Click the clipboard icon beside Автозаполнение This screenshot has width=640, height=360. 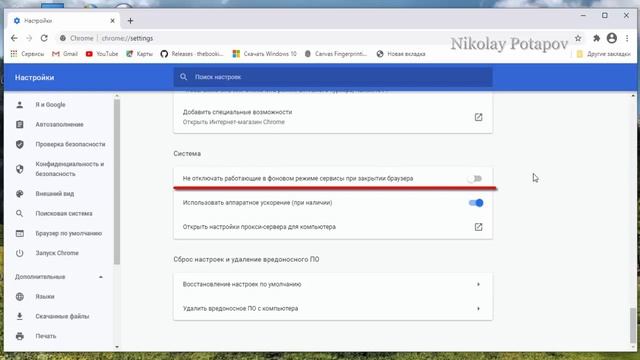click(x=20, y=124)
